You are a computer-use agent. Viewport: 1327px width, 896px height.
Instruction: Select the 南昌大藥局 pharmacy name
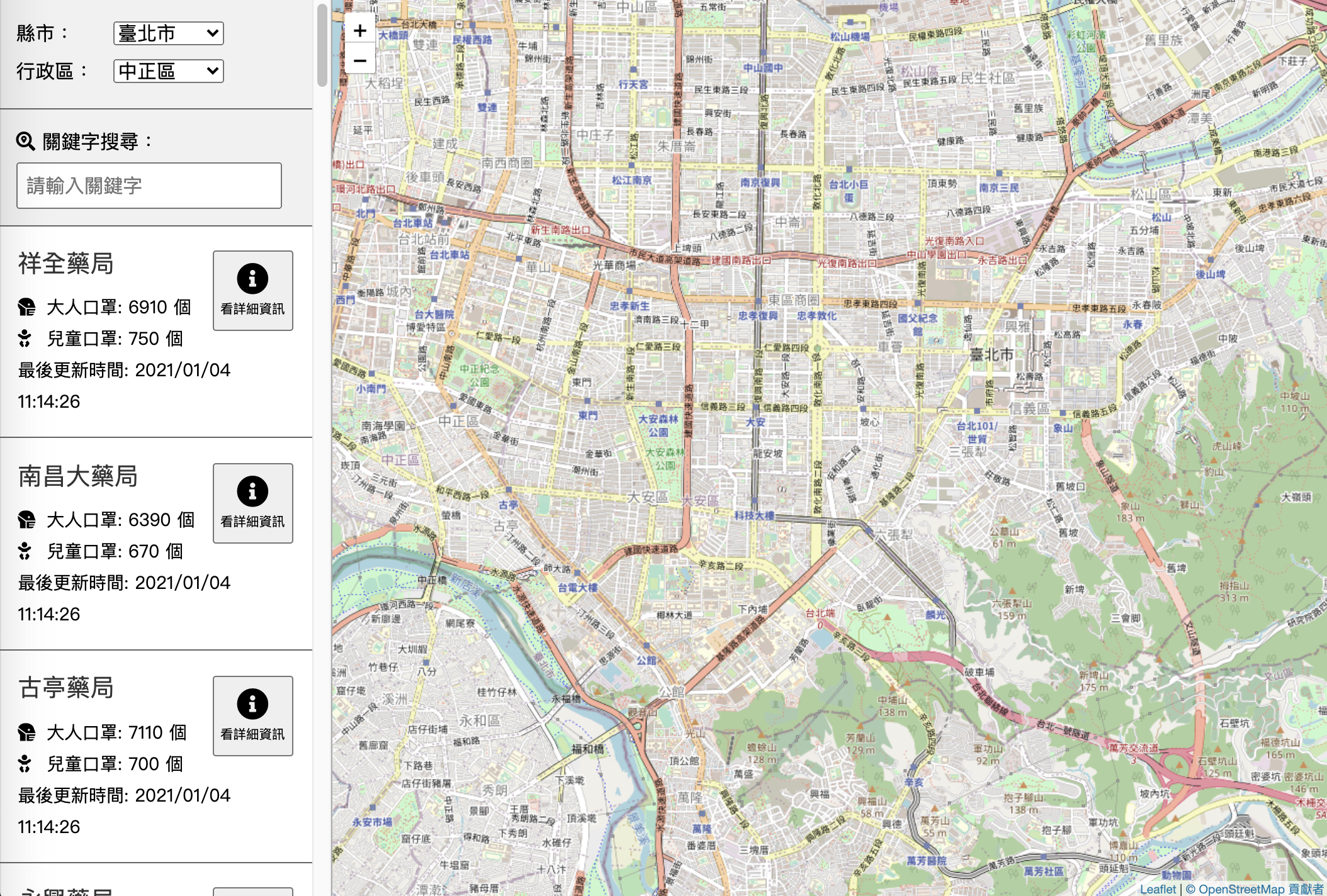pos(78,476)
